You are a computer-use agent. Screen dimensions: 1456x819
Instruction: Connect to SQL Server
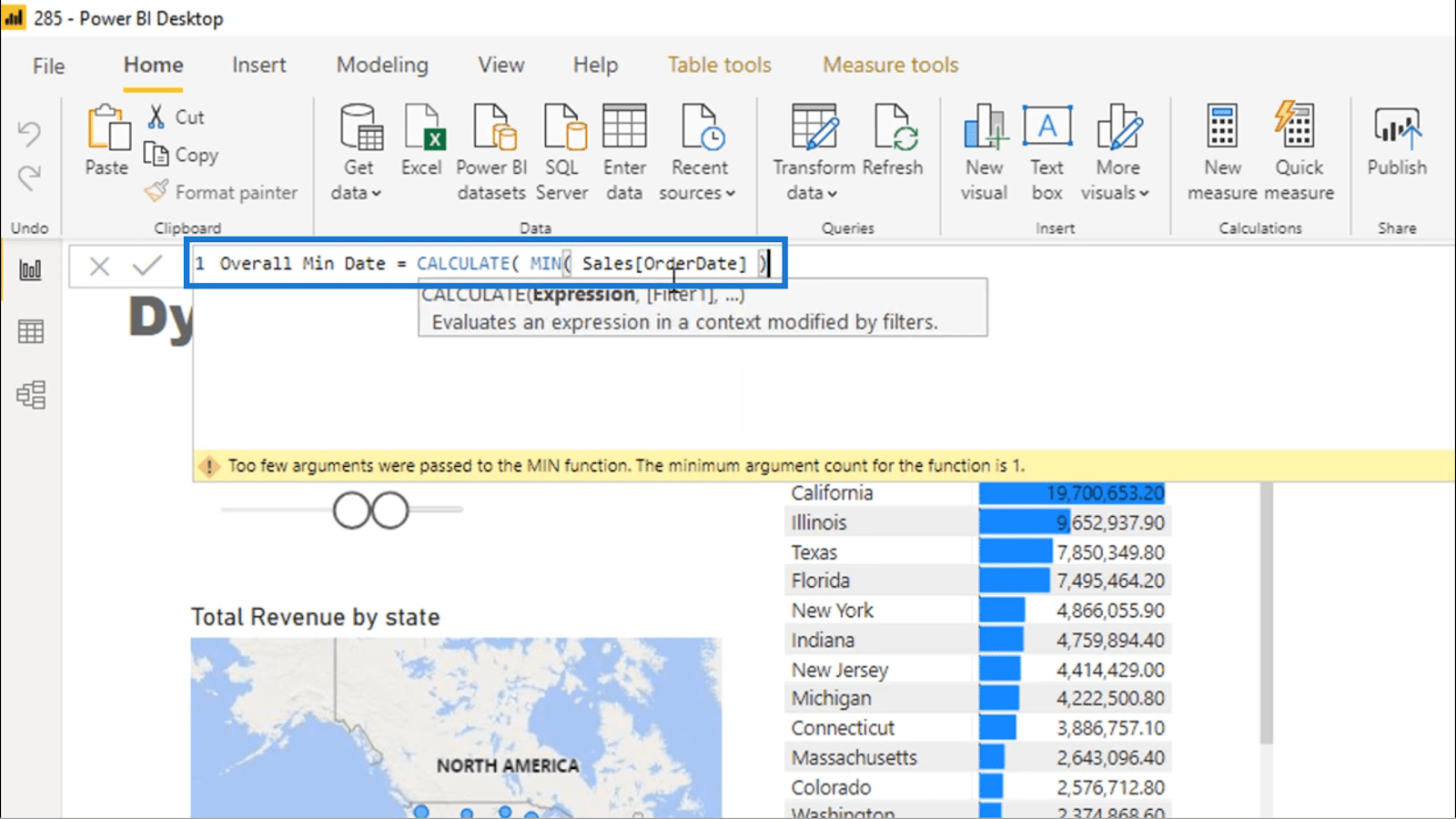(562, 152)
